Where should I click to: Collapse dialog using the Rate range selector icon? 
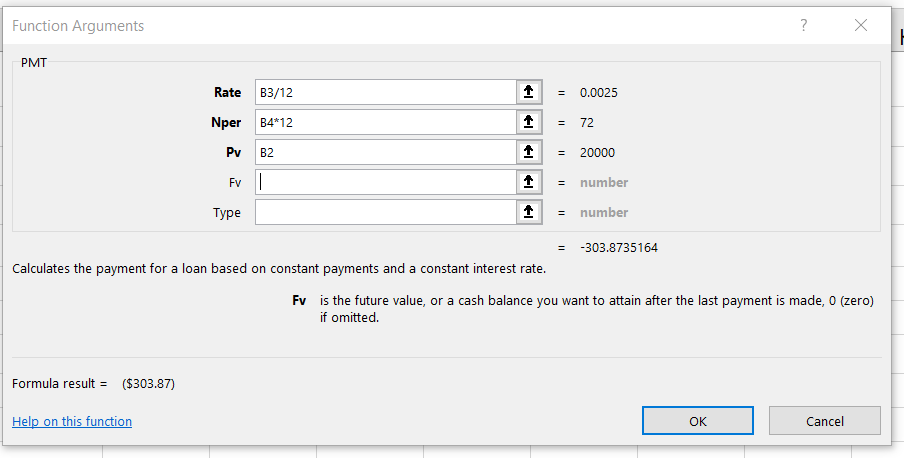(x=529, y=92)
